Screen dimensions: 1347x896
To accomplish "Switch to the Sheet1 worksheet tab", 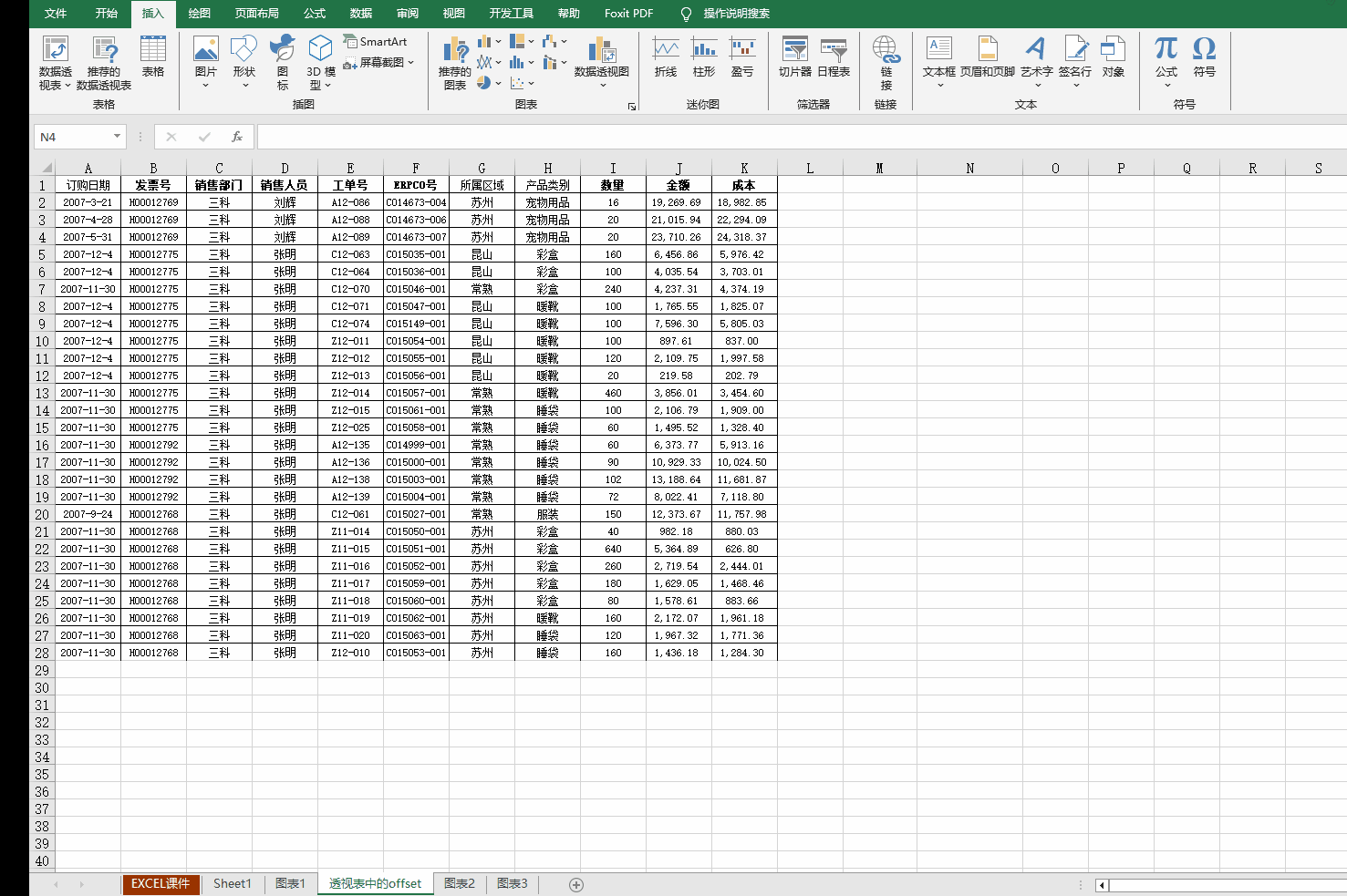I will click(x=232, y=883).
